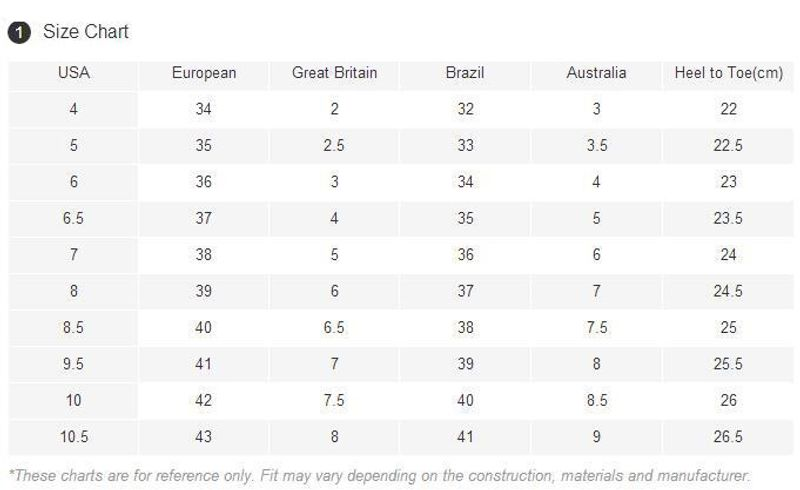Select the 26.5 heel to toe value
The image size is (800, 490).
(x=728, y=437)
